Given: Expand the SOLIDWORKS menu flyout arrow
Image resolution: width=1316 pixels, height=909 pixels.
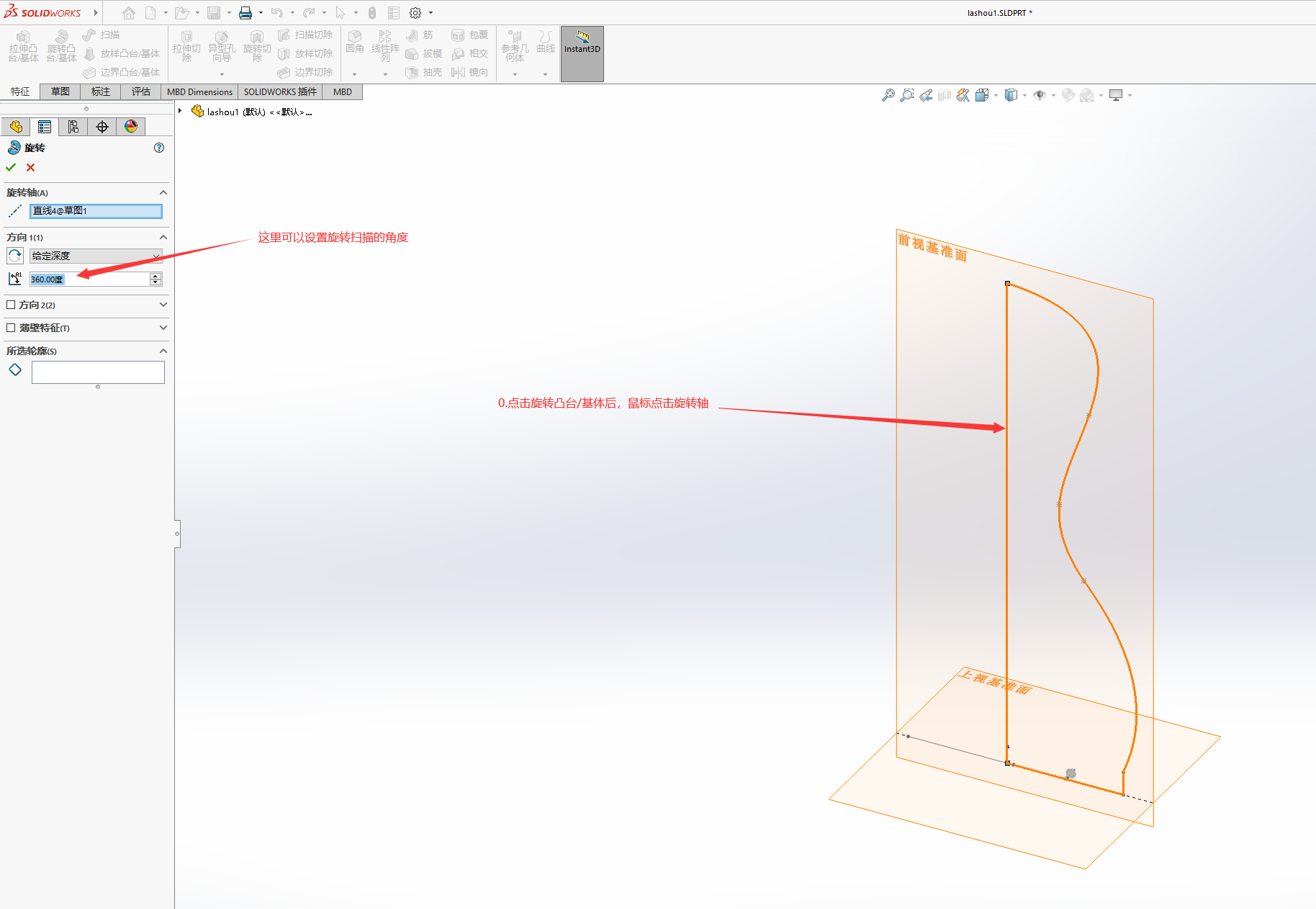Looking at the screenshot, I should click(x=95, y=13).
